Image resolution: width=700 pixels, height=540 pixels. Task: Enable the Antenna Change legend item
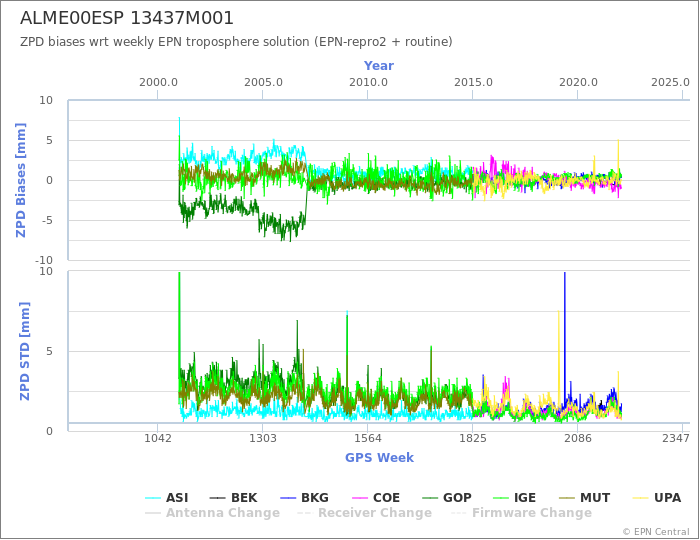point(212,513)
